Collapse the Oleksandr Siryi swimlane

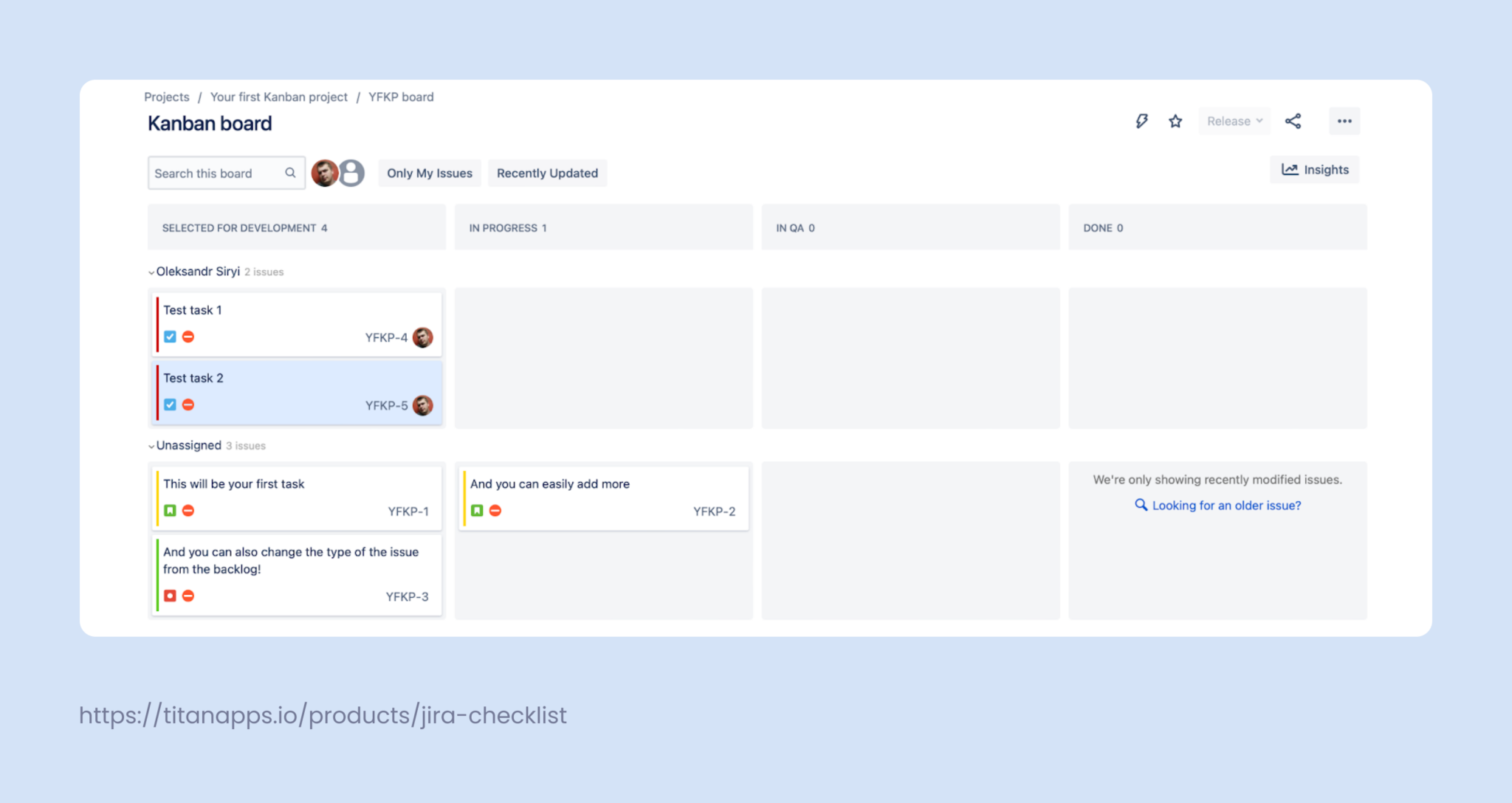point(150,272)
